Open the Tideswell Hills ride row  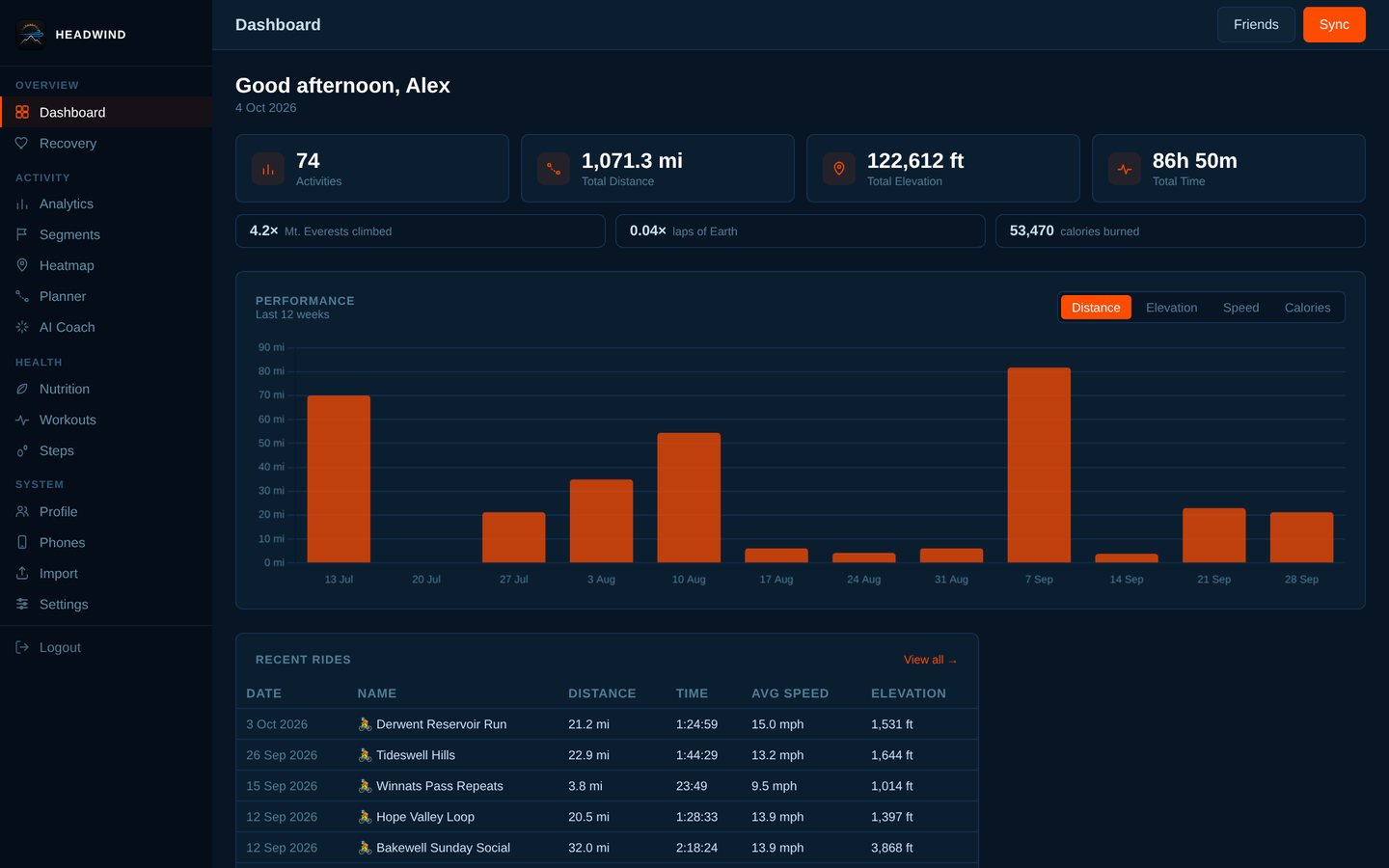click(x=607, y=755)
